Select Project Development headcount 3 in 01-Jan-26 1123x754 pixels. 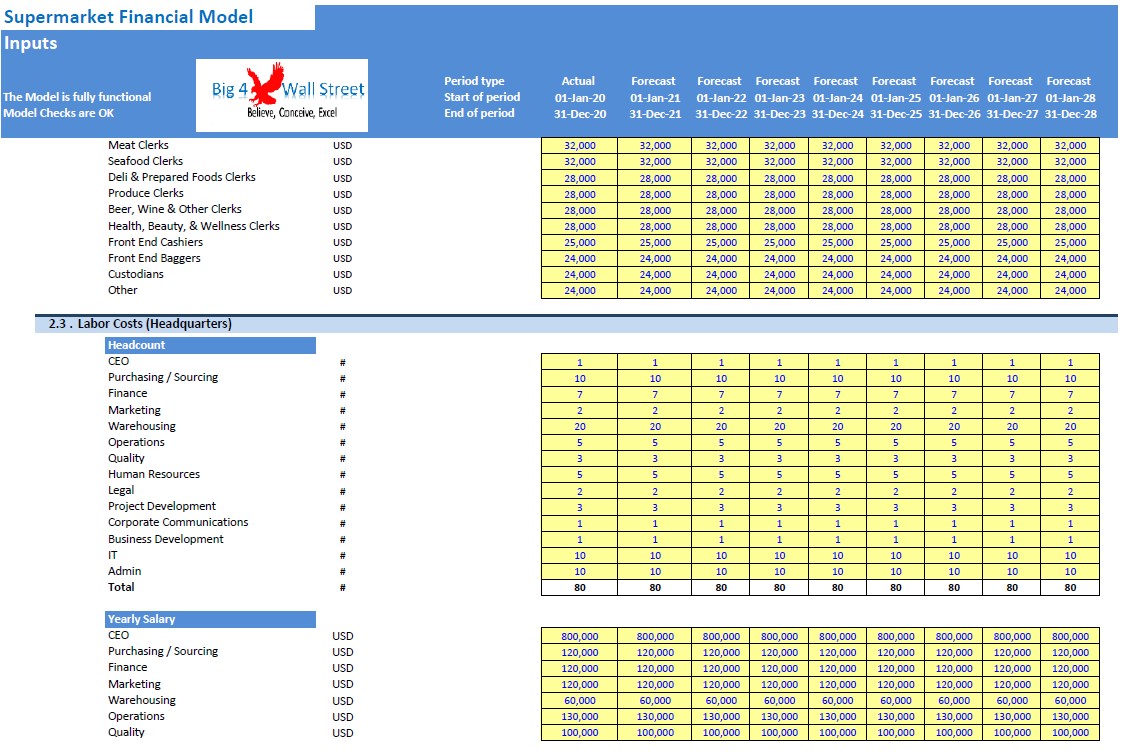(x=953, y=508)
